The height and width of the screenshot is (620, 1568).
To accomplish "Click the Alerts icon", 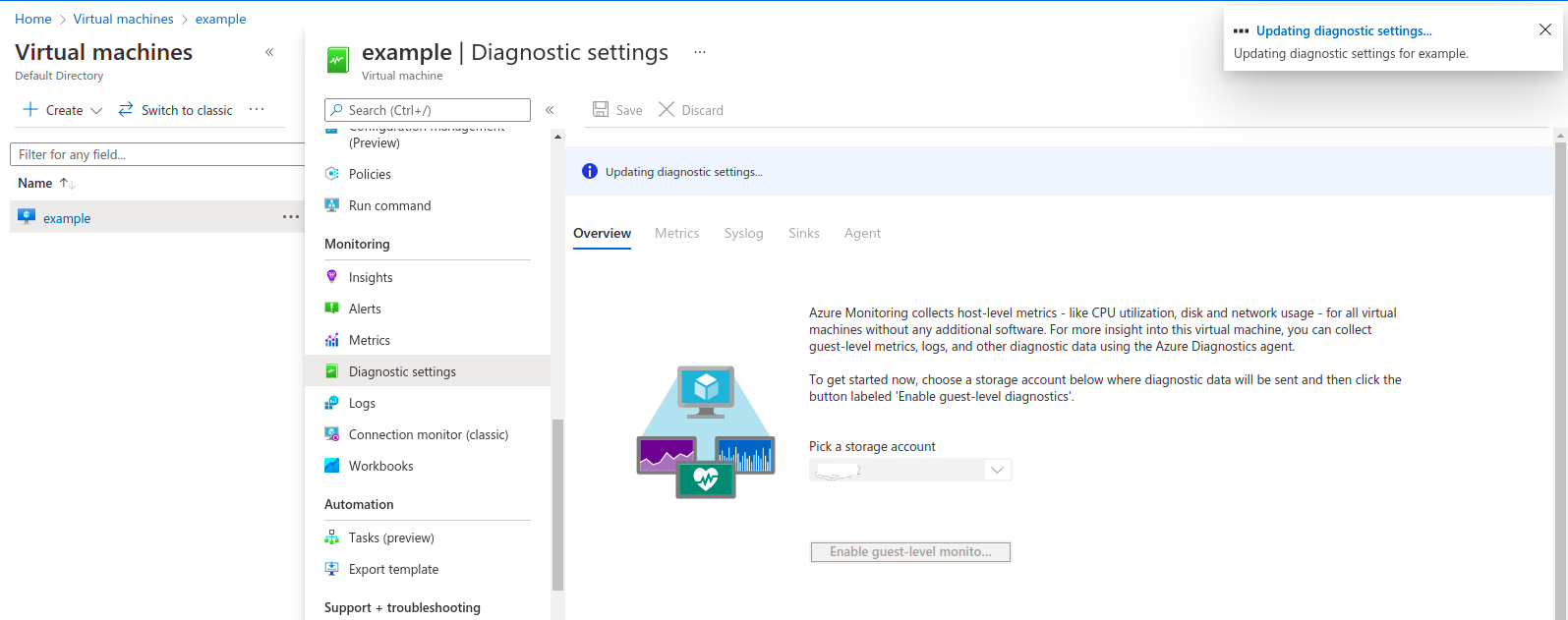I will pyautogui.click(x=332, y=309).
